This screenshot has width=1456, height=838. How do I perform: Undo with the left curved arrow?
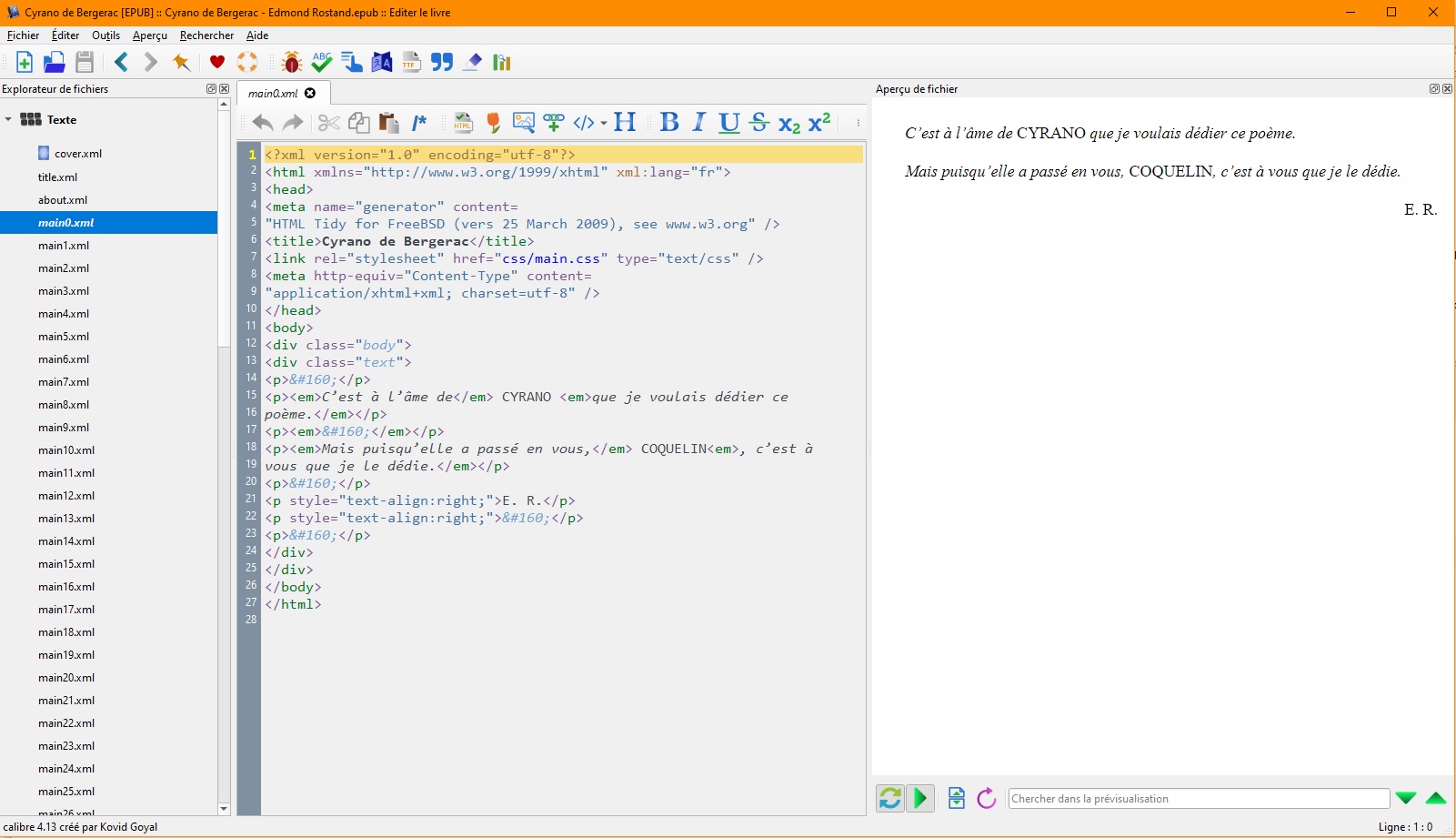click(263, 123)
